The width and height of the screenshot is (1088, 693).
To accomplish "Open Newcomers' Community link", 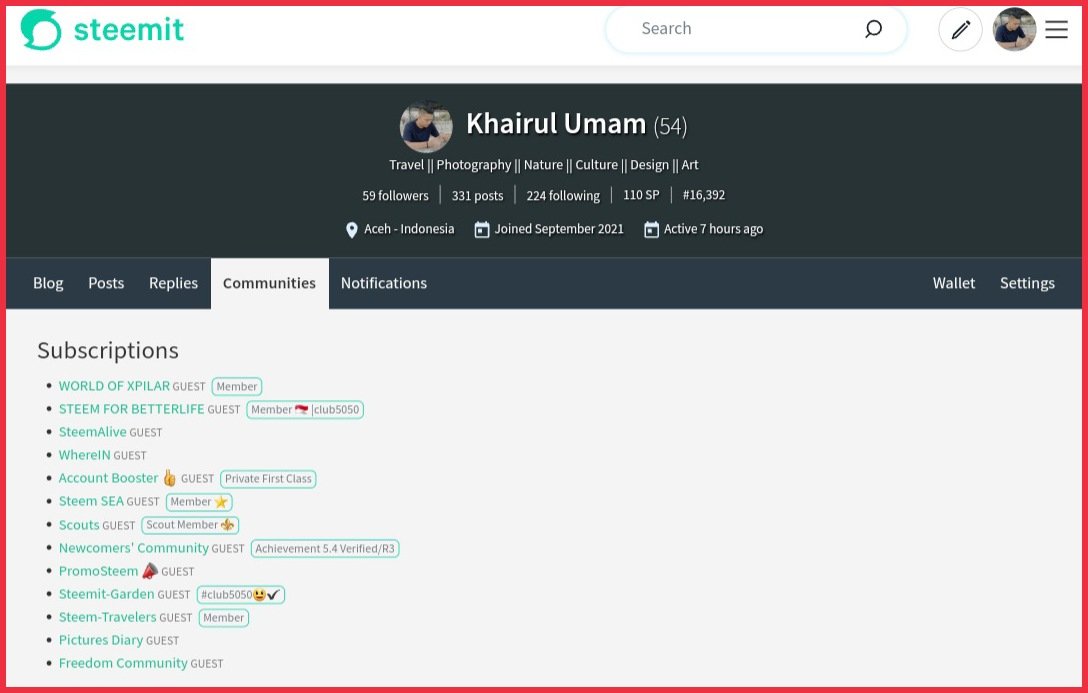I will click(134, 547).
